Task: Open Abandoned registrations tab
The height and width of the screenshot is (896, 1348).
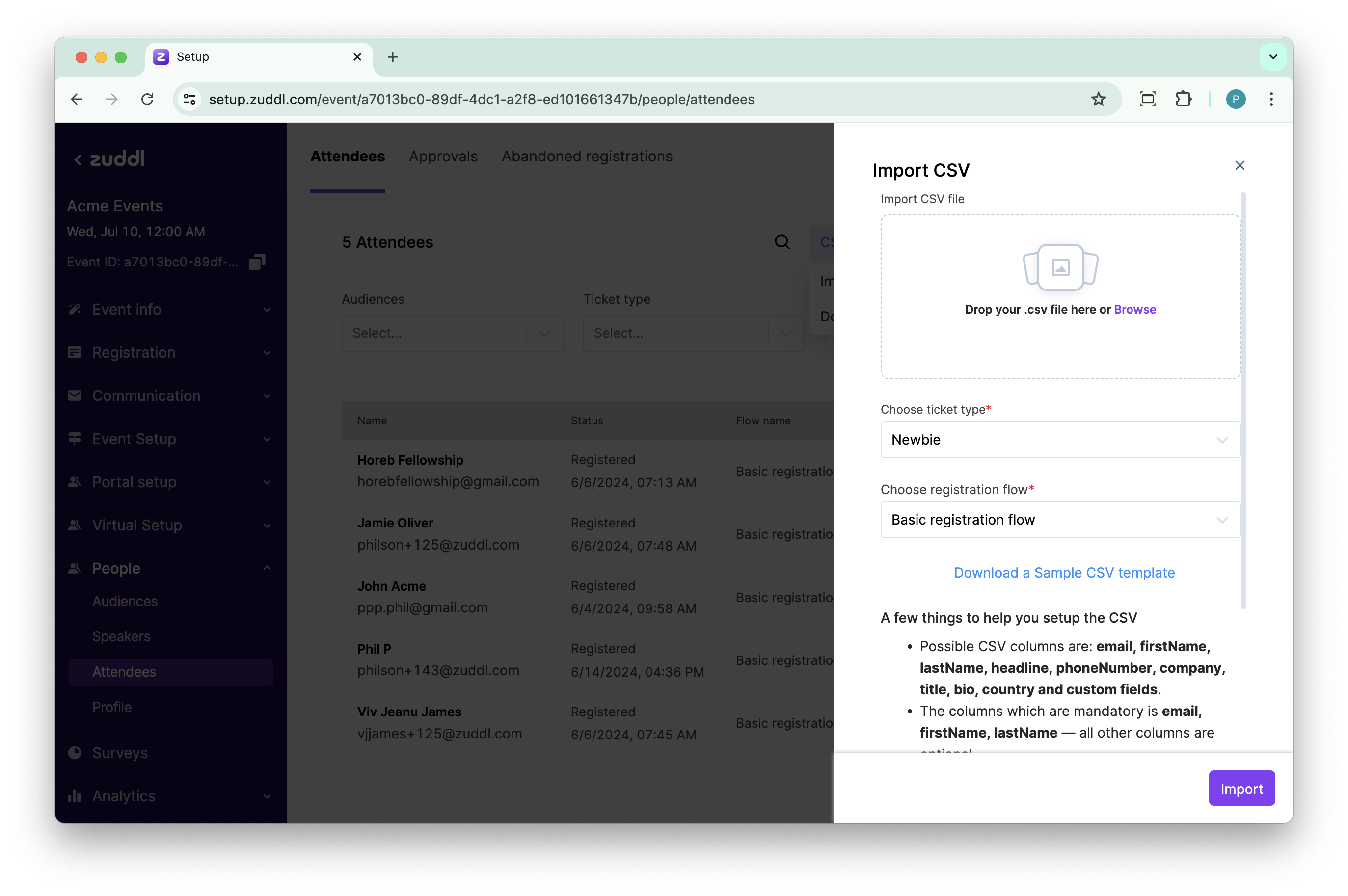Action: pos(587,157)
